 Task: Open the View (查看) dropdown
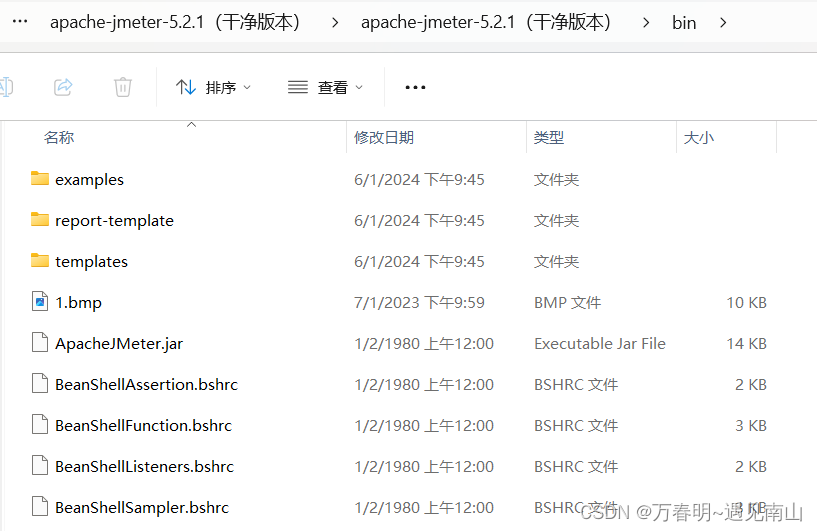coord(325,88)
